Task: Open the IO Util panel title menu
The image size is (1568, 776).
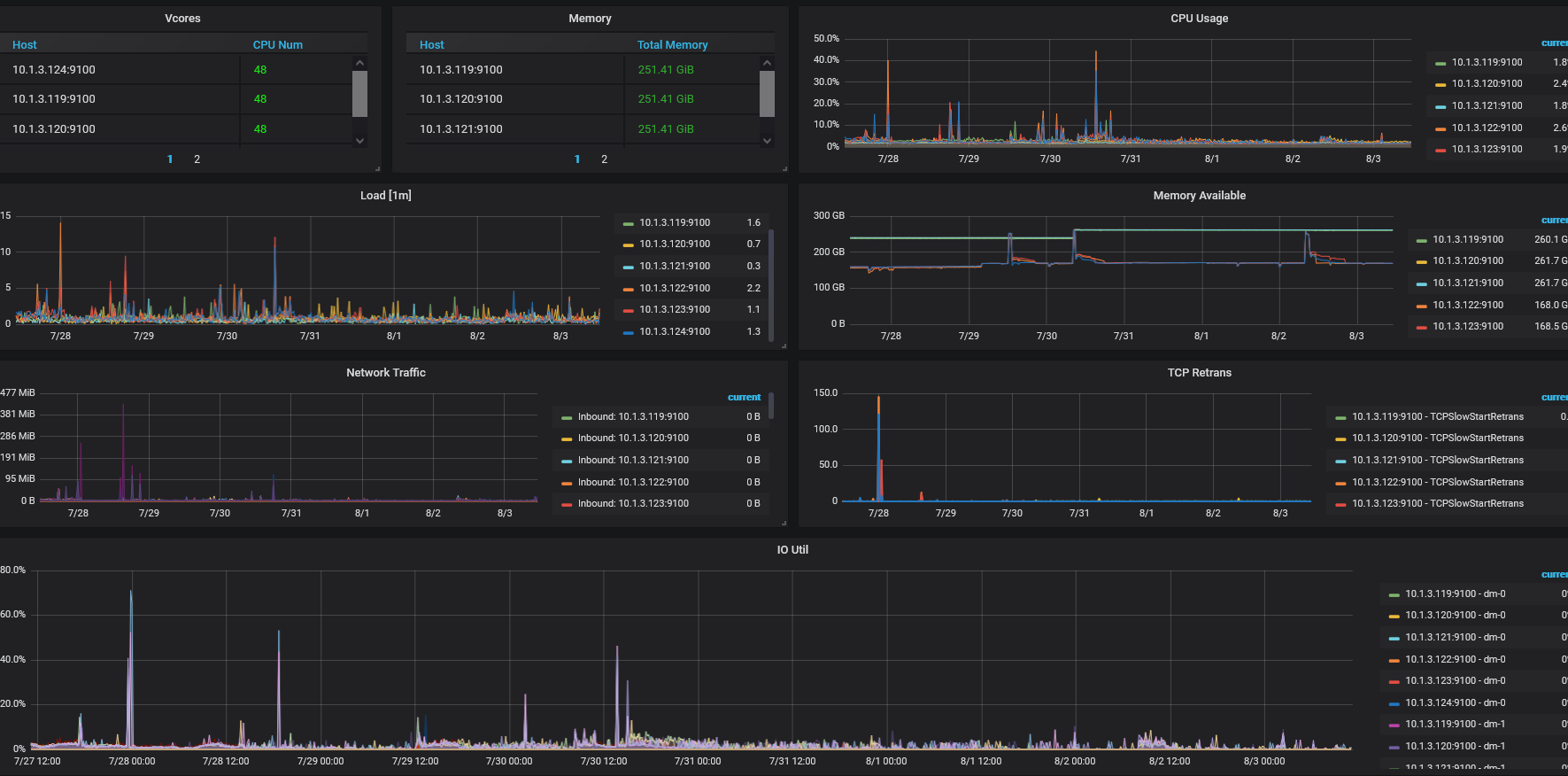Action: point(792,550)
